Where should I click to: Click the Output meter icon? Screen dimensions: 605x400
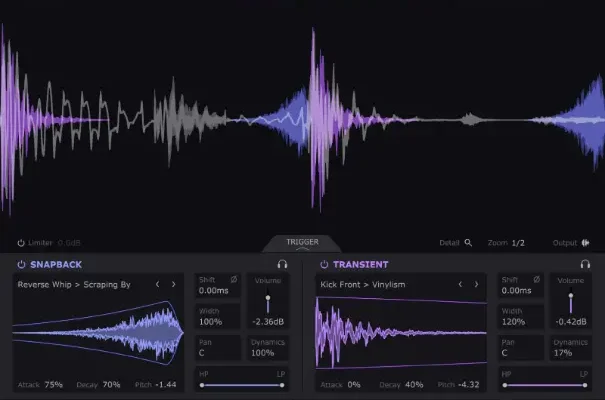pos(586,242)
